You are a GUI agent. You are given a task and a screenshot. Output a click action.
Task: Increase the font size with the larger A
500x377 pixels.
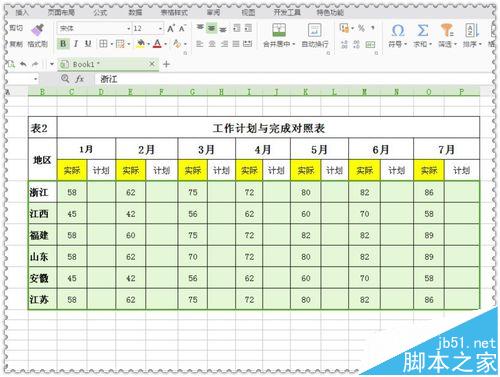171,28
